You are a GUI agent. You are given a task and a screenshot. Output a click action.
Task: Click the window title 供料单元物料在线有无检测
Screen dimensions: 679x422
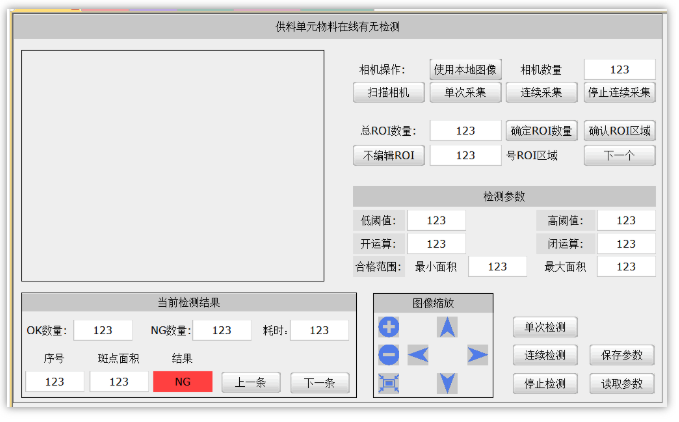click(337, 27)
